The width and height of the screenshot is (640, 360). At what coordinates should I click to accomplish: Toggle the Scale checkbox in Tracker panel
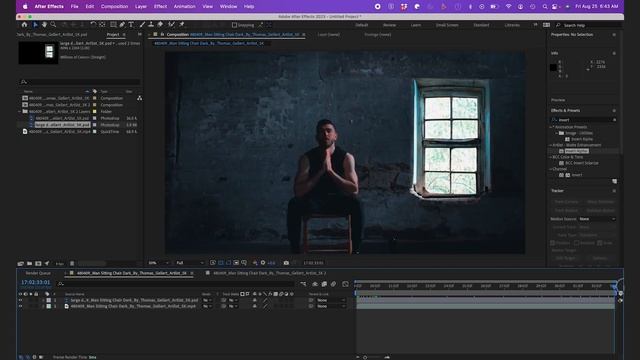[x=600, y=243]
